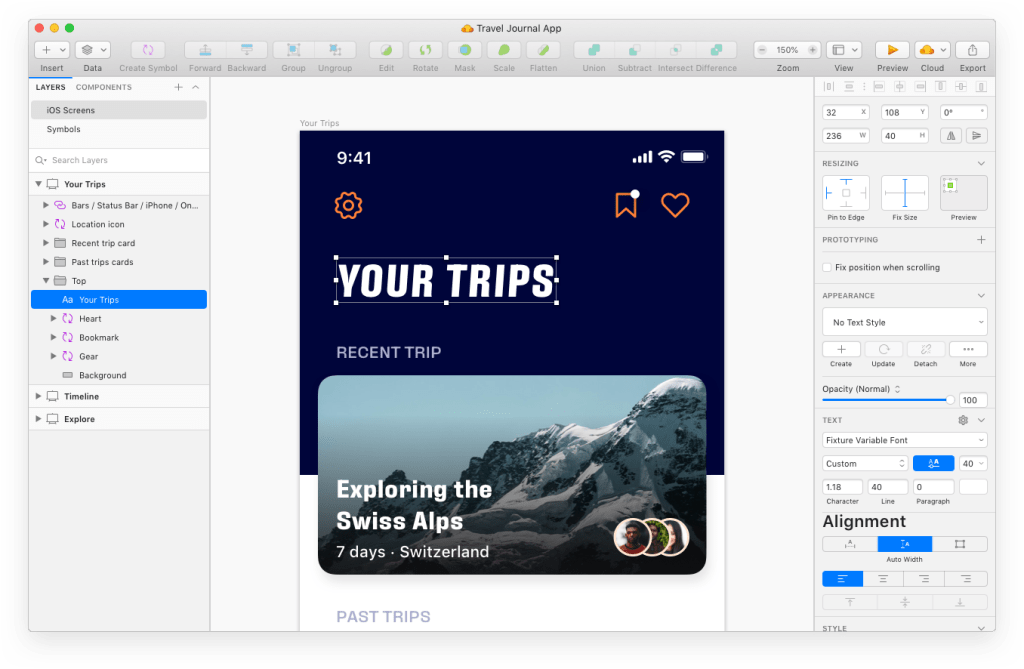Collapse the Top layer group
This screenshot has width=1024, height=669.
pyautogui.click(x=46, y=281)
